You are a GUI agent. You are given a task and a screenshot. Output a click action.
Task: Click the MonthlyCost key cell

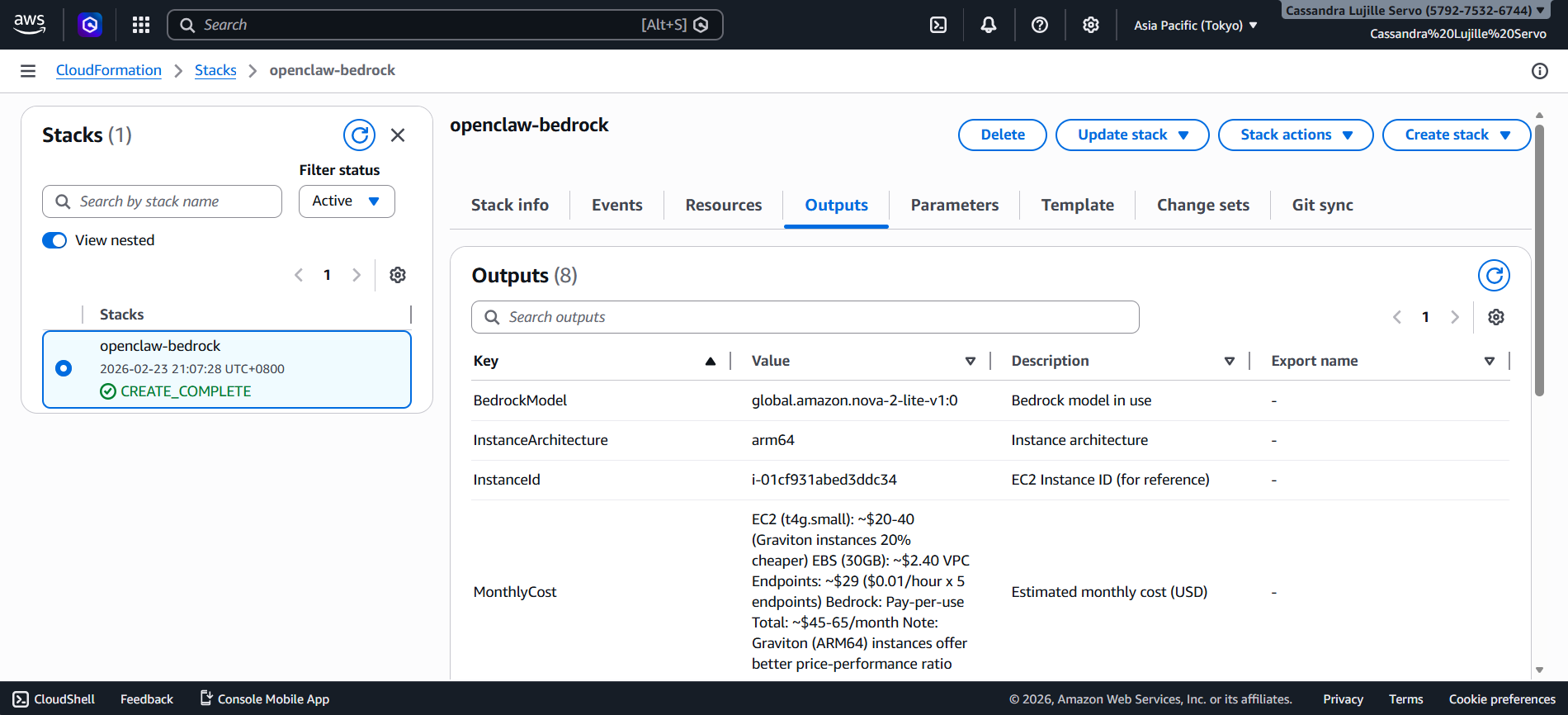point(515,592)
